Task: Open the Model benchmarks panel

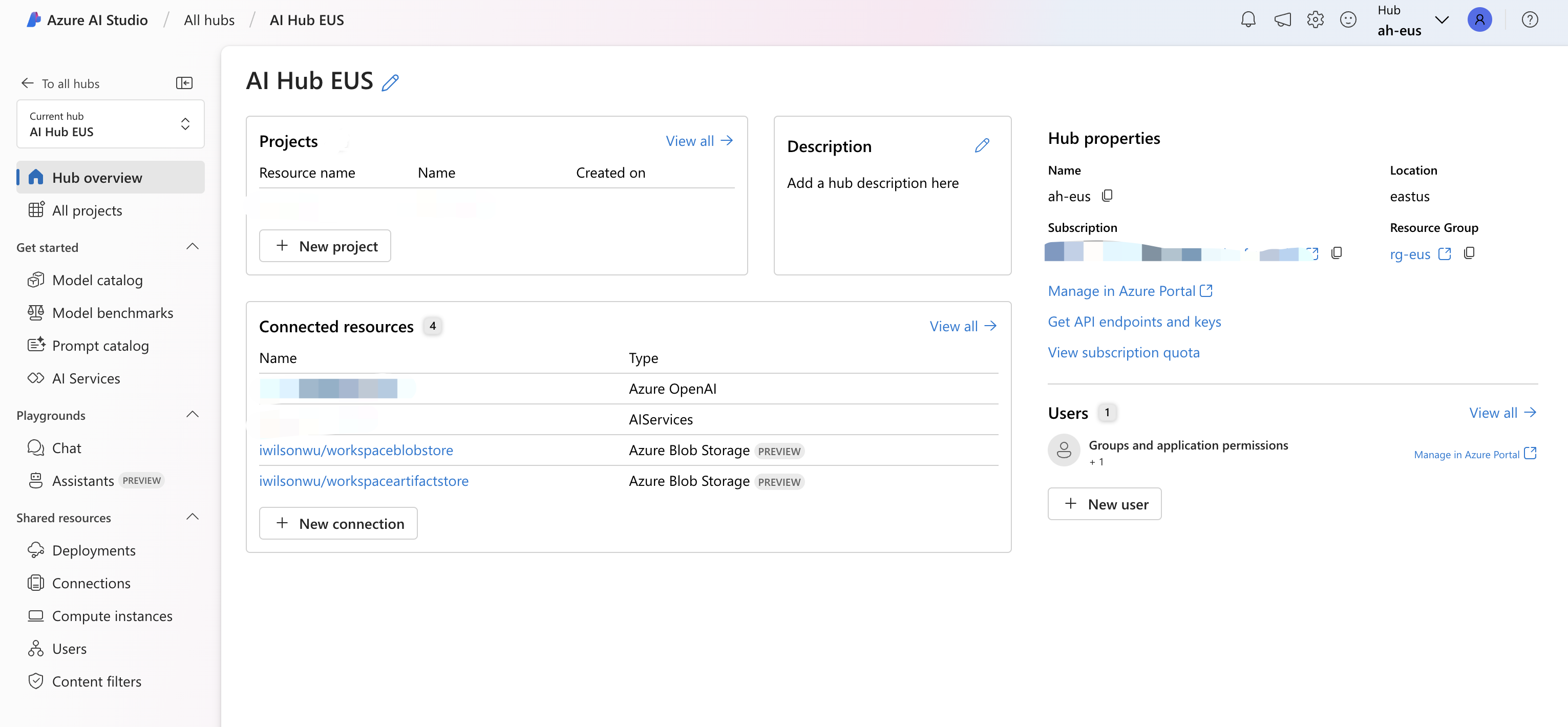Action: coord(112,312)
